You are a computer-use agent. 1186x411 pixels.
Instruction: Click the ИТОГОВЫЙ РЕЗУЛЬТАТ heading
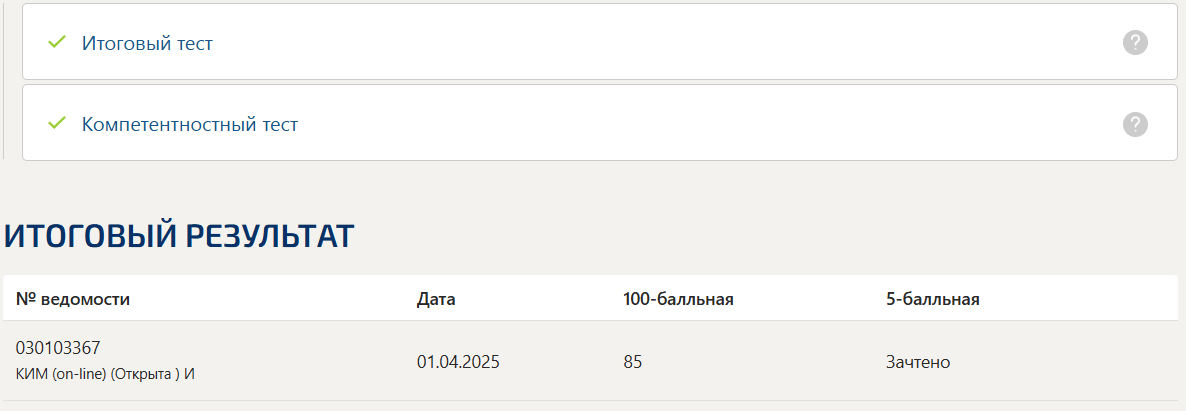[179, 236]
